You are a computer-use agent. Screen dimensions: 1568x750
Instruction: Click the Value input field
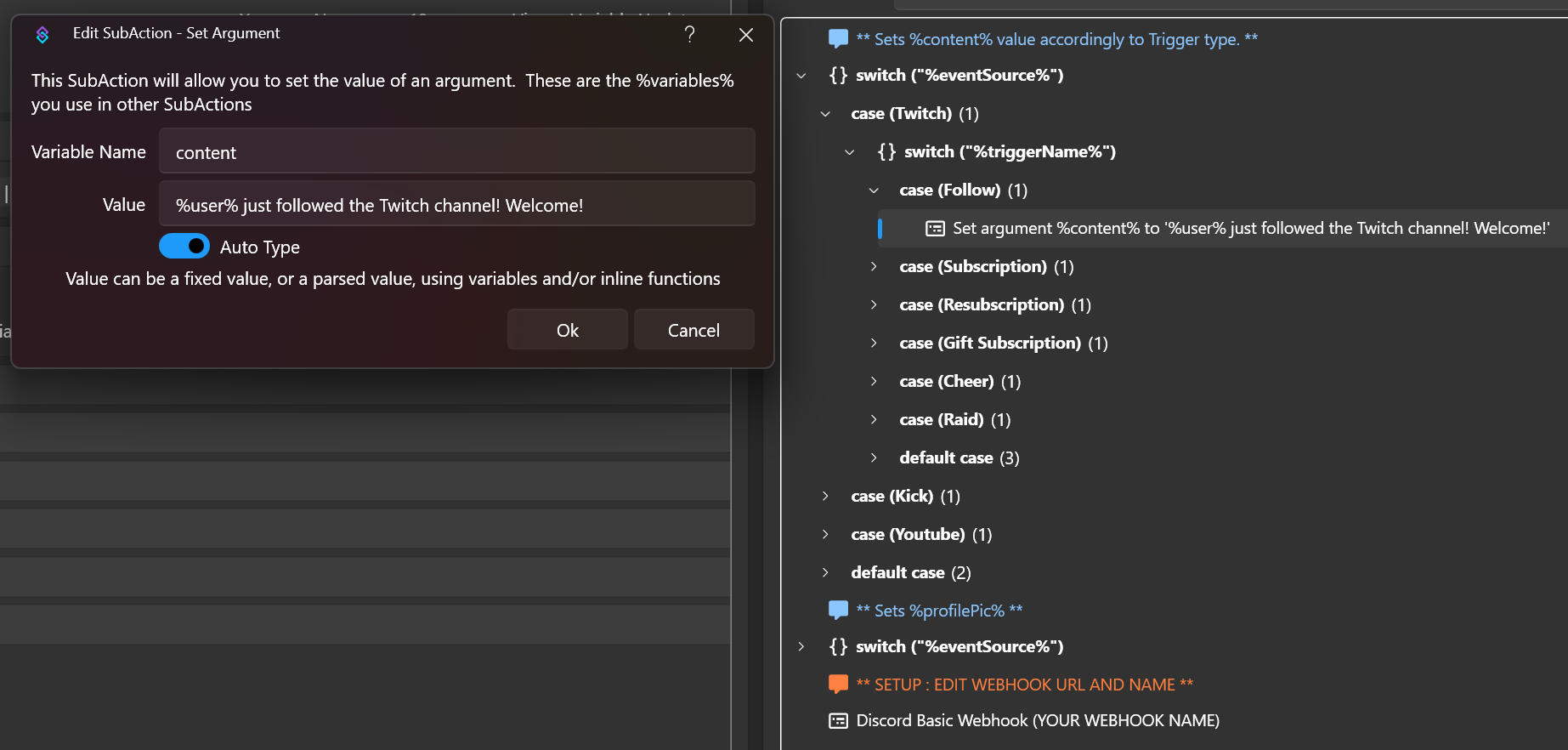click(456, 204)
